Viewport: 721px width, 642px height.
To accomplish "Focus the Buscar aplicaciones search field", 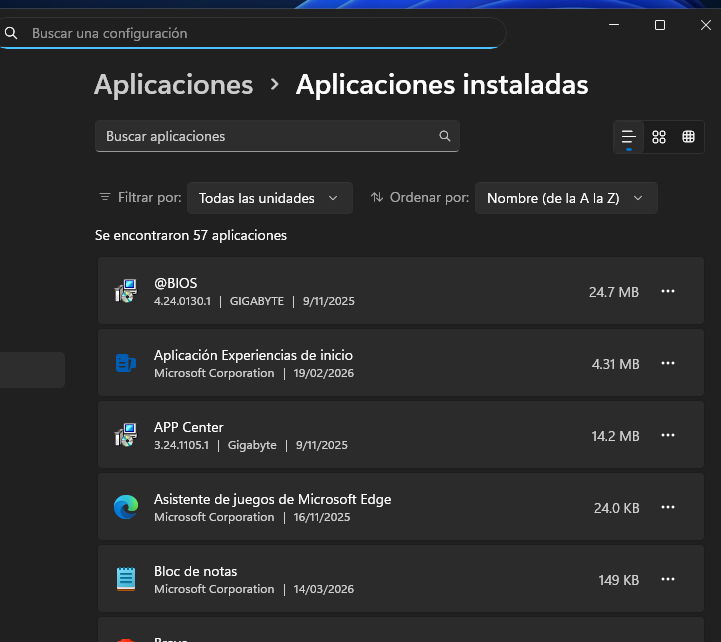I will point(277,136).
